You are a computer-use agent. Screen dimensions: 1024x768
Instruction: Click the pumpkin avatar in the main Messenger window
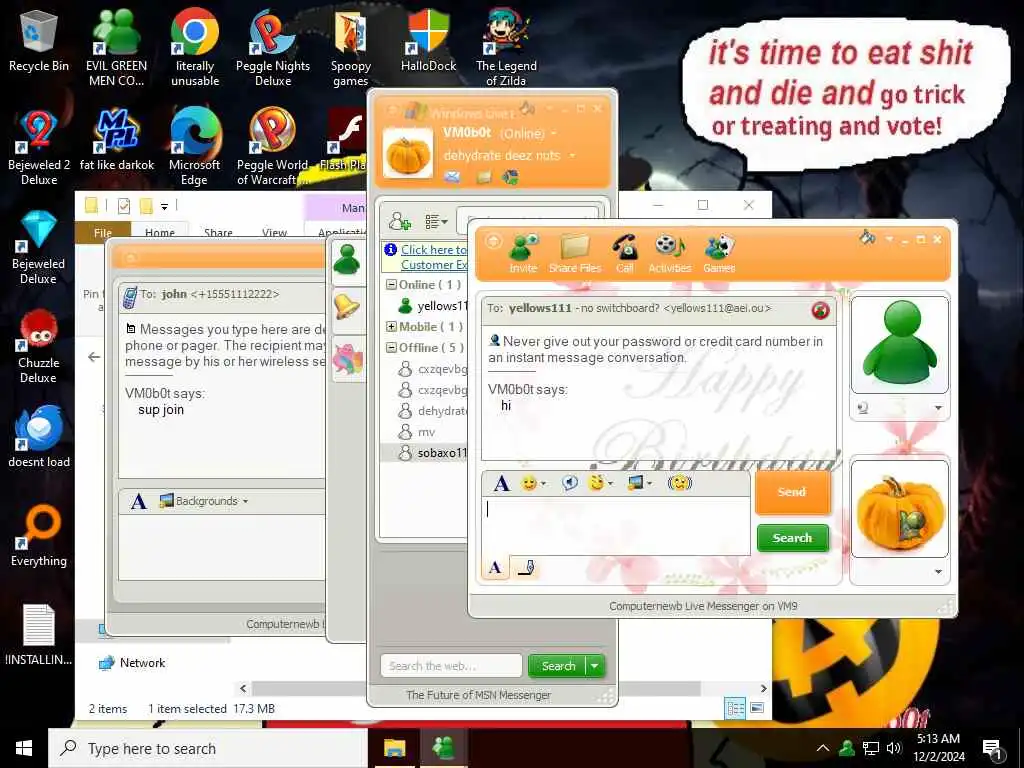point(408,153)
